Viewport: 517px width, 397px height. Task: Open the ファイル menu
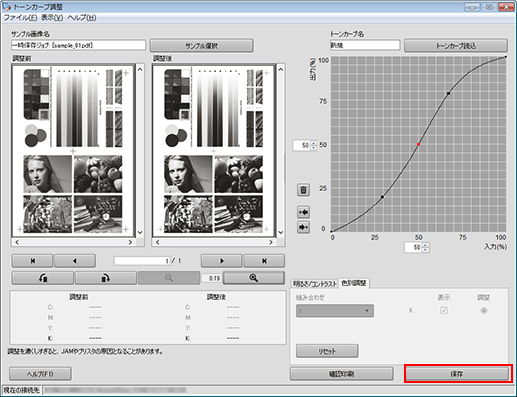[20, 18]
